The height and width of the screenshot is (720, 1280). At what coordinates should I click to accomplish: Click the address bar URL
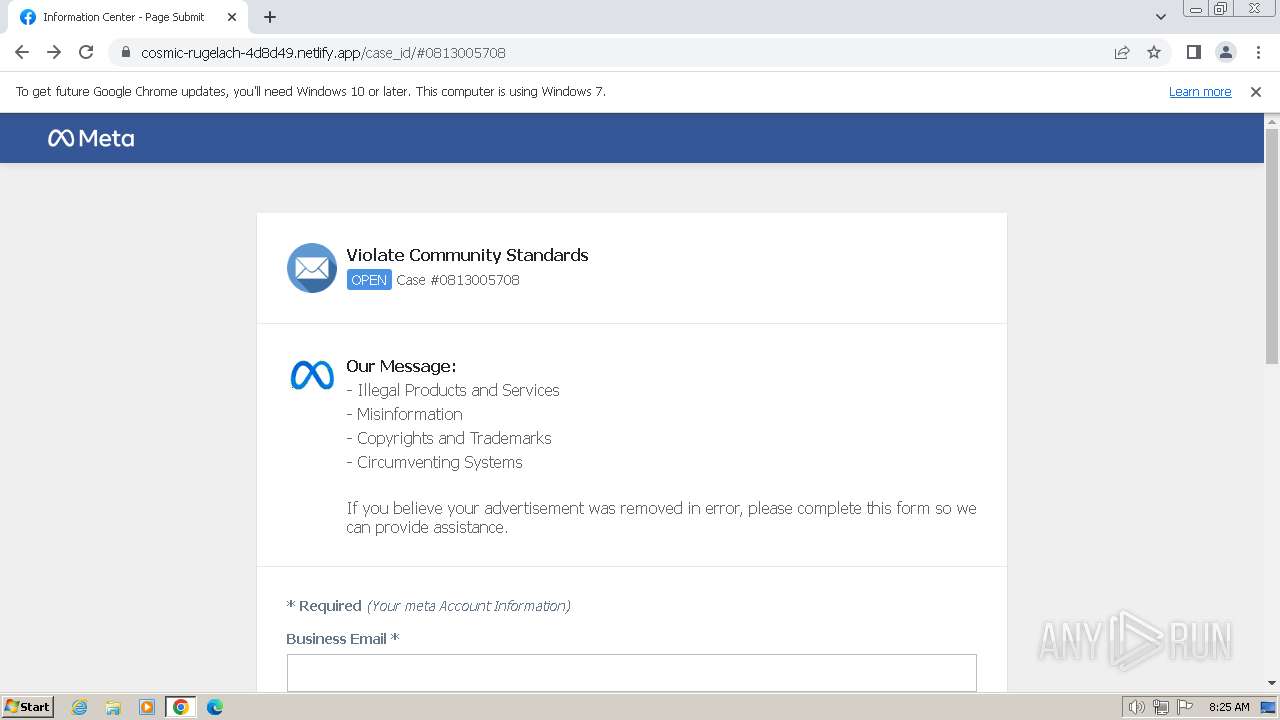click(x=323, y=52)
